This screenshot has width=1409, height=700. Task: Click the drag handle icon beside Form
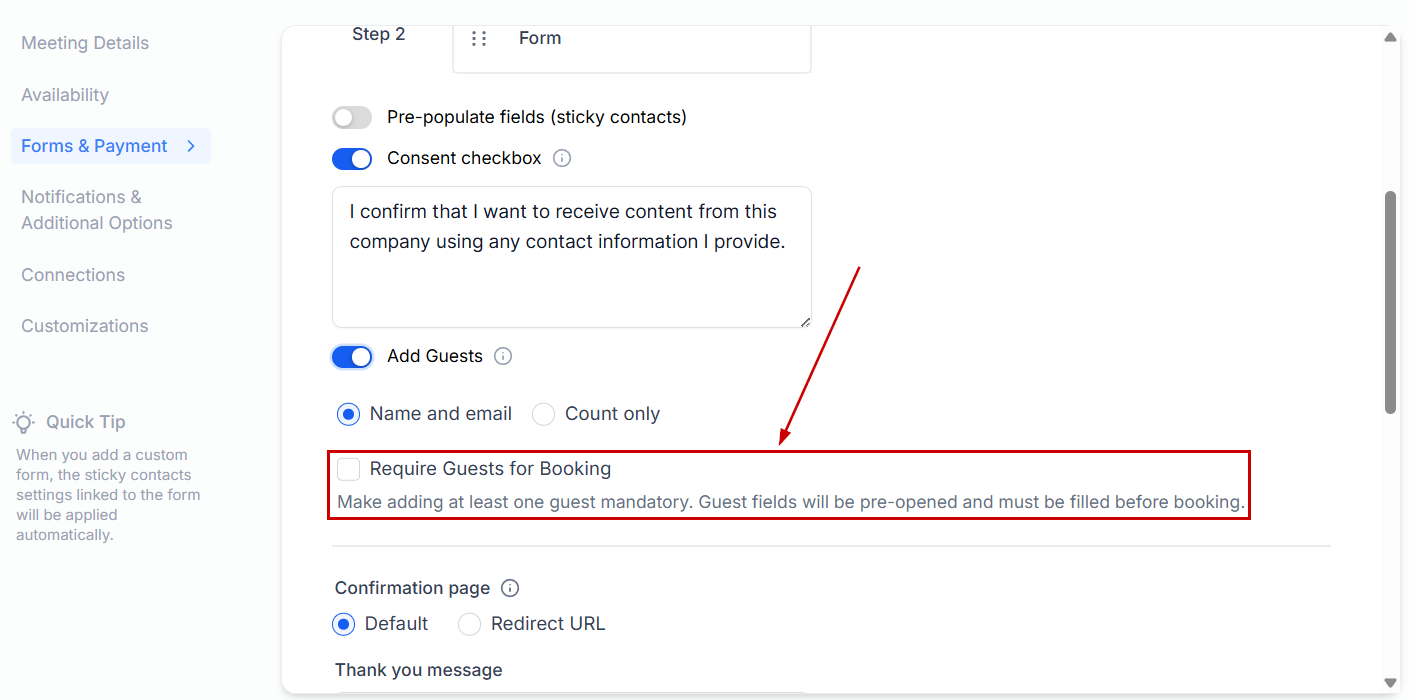click(x=479, y=38)
